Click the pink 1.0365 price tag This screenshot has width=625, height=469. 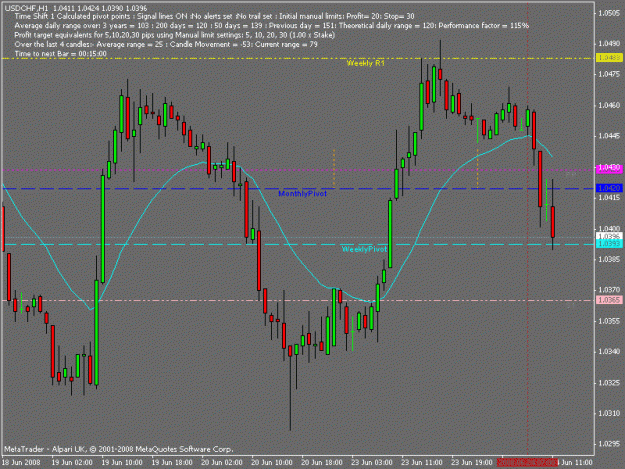point(609,300)
